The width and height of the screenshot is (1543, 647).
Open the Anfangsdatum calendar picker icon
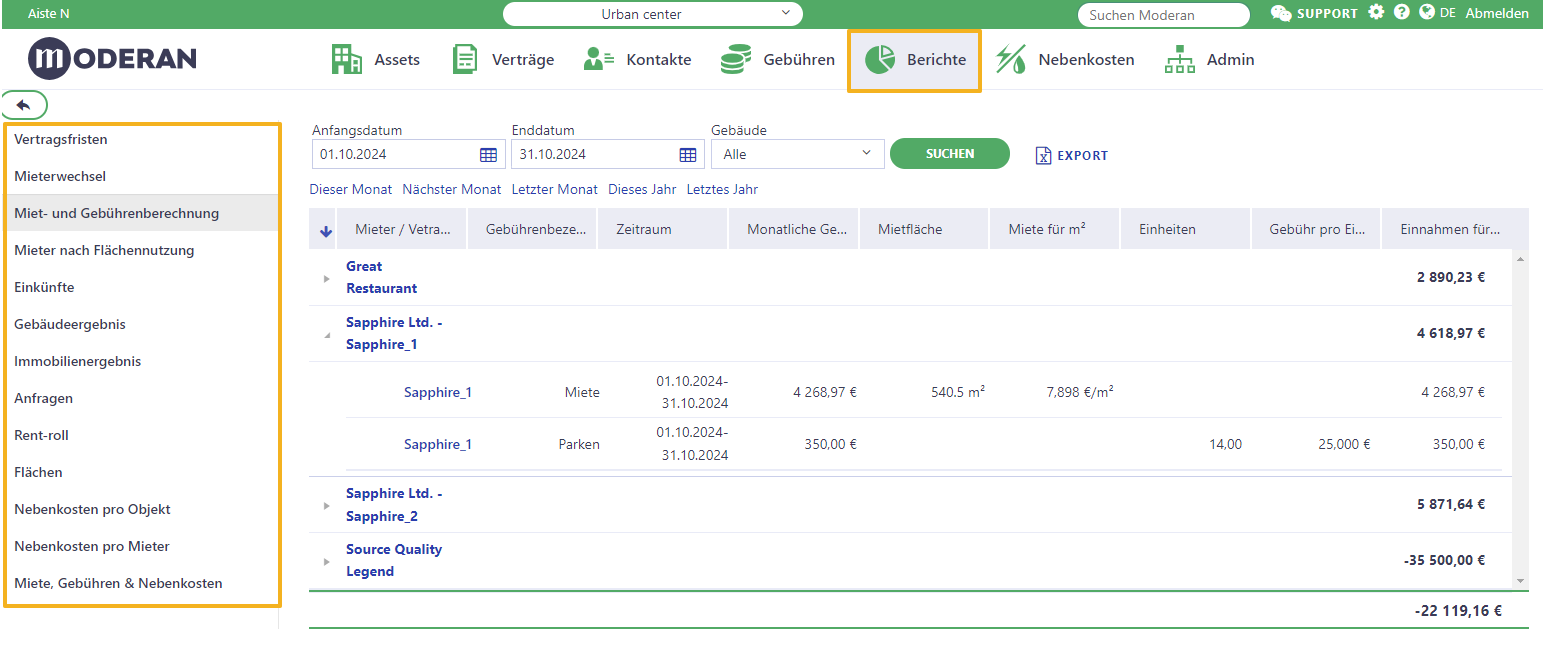(x=488, y=154)
